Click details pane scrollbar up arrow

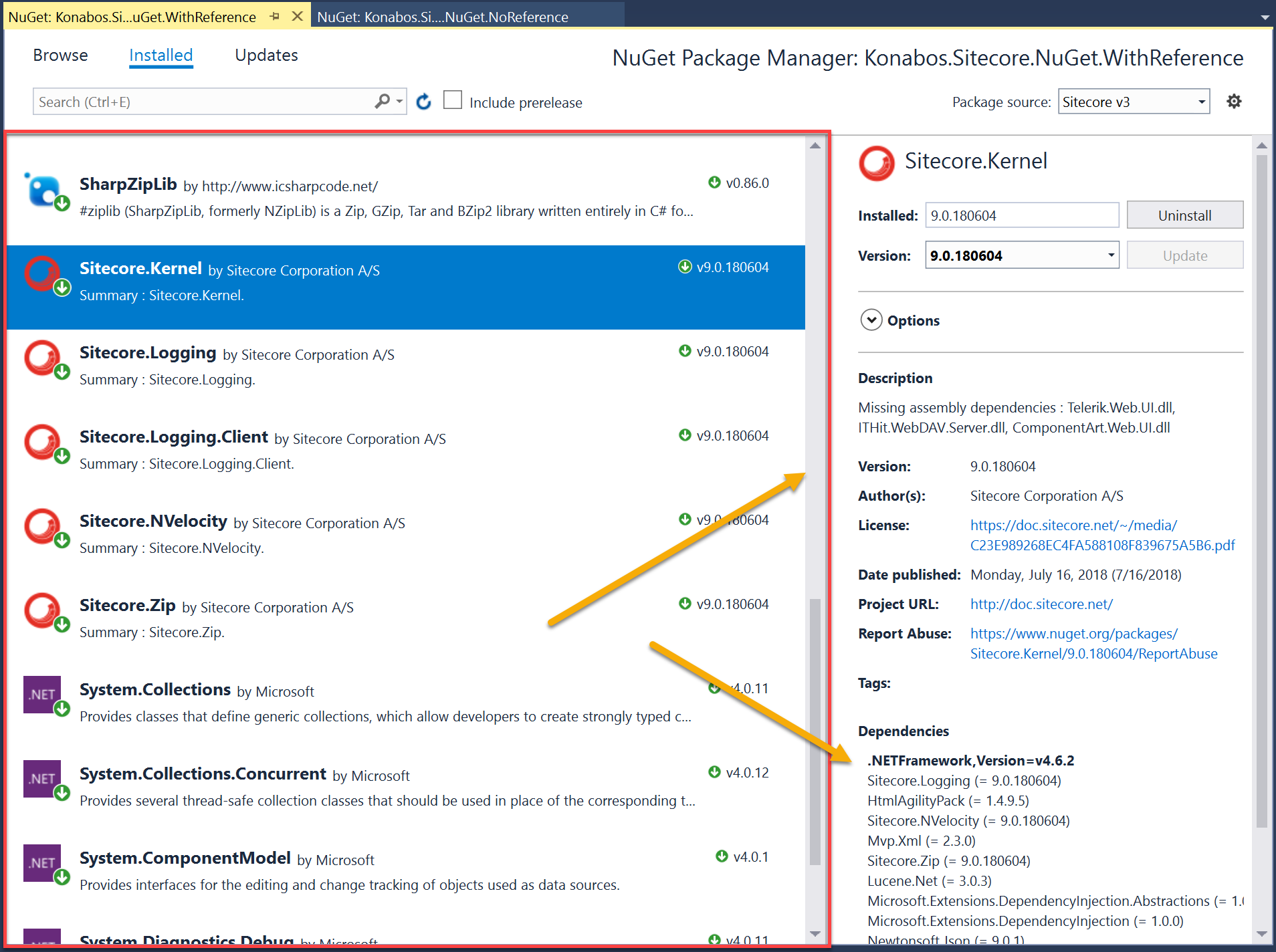[1261, 145]
